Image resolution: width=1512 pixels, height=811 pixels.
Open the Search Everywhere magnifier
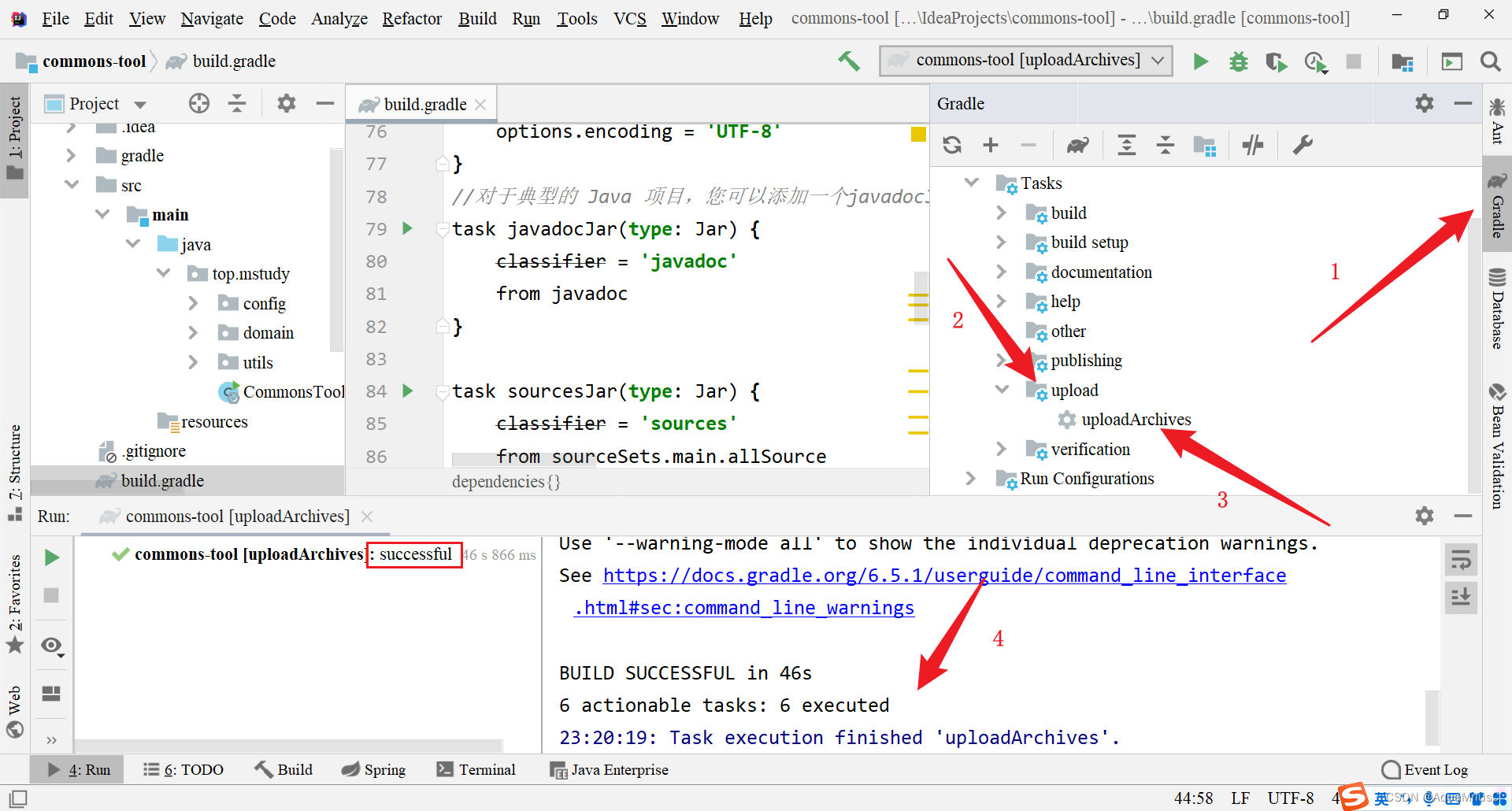click(1490, 61)
